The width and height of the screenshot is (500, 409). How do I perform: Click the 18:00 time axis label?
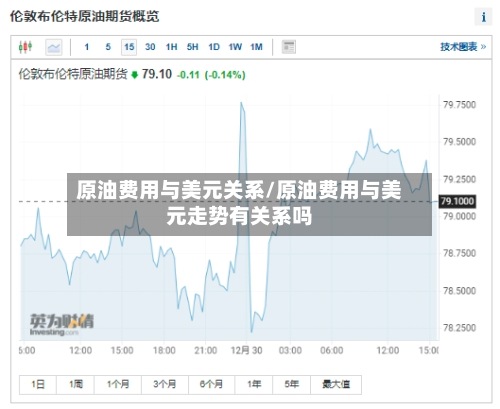point(164,351)
